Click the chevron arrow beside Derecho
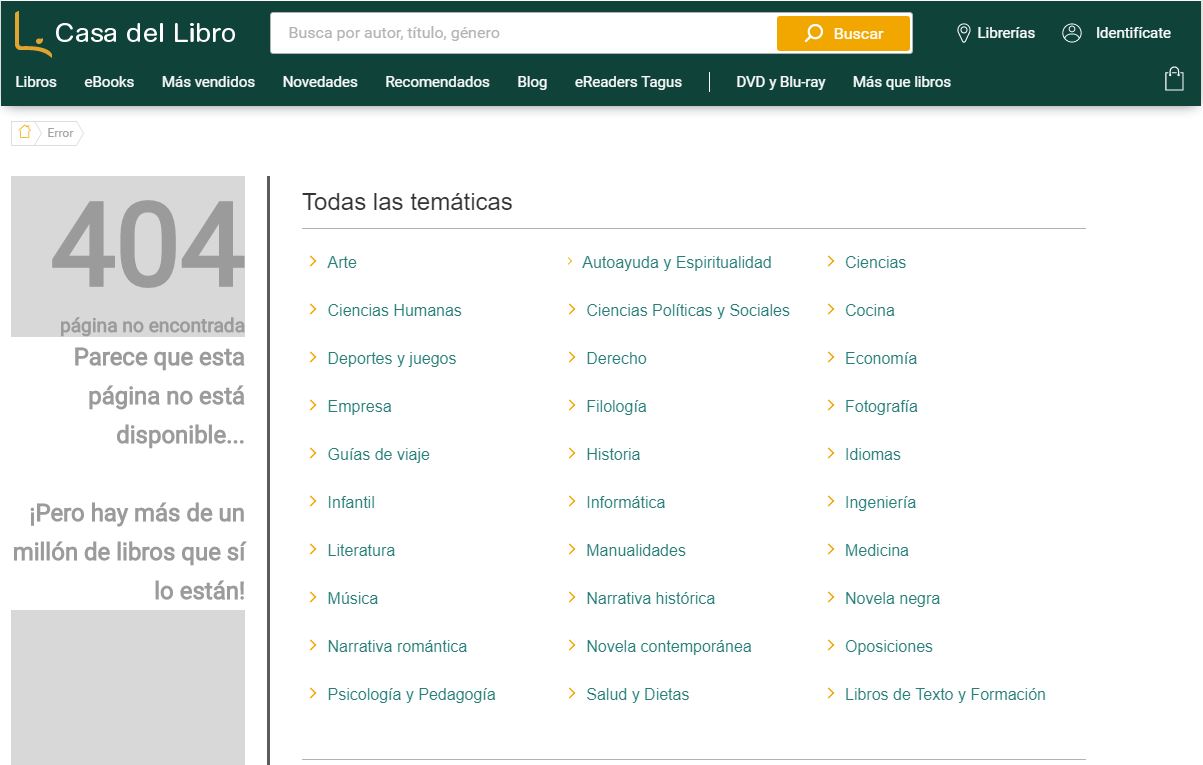This screenshot has width=1203, height=765. (x=572, y=358)
